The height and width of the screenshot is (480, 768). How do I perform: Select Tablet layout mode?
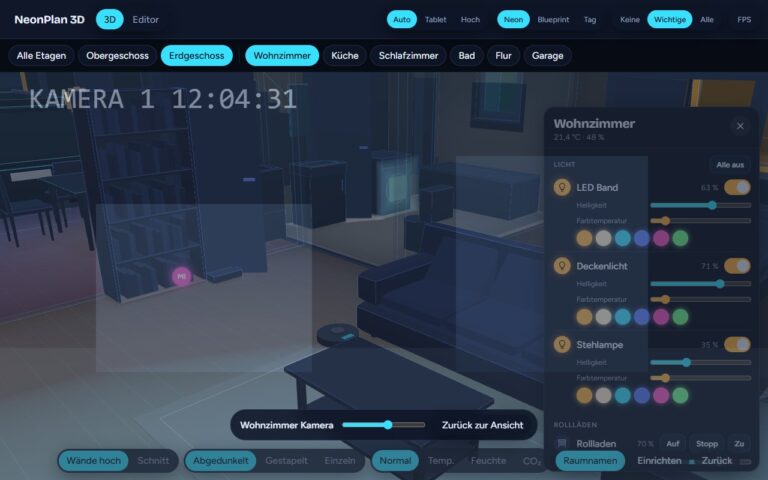pyautogui.click(x=435, y=20)
